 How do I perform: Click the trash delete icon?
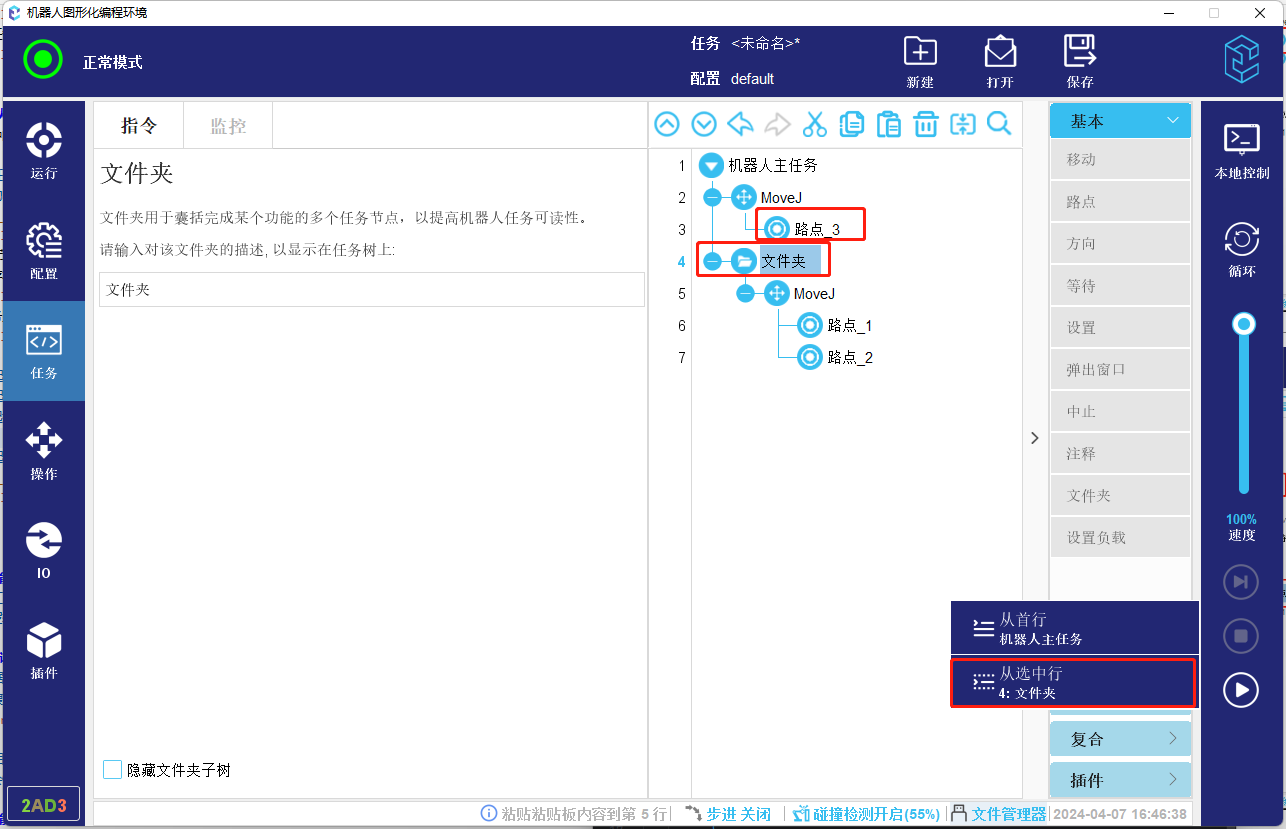click(926, 124)
